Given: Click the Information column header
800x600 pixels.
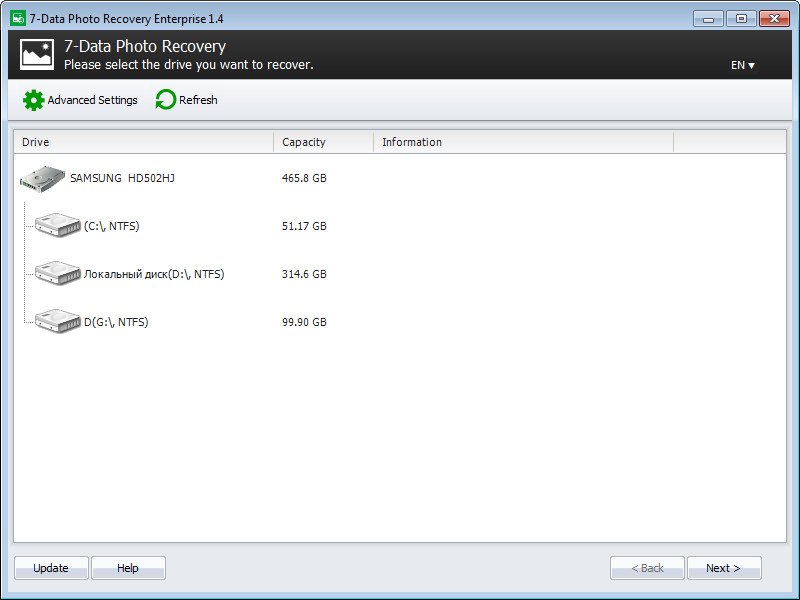Looking at the screenshot, I should 523,142.
